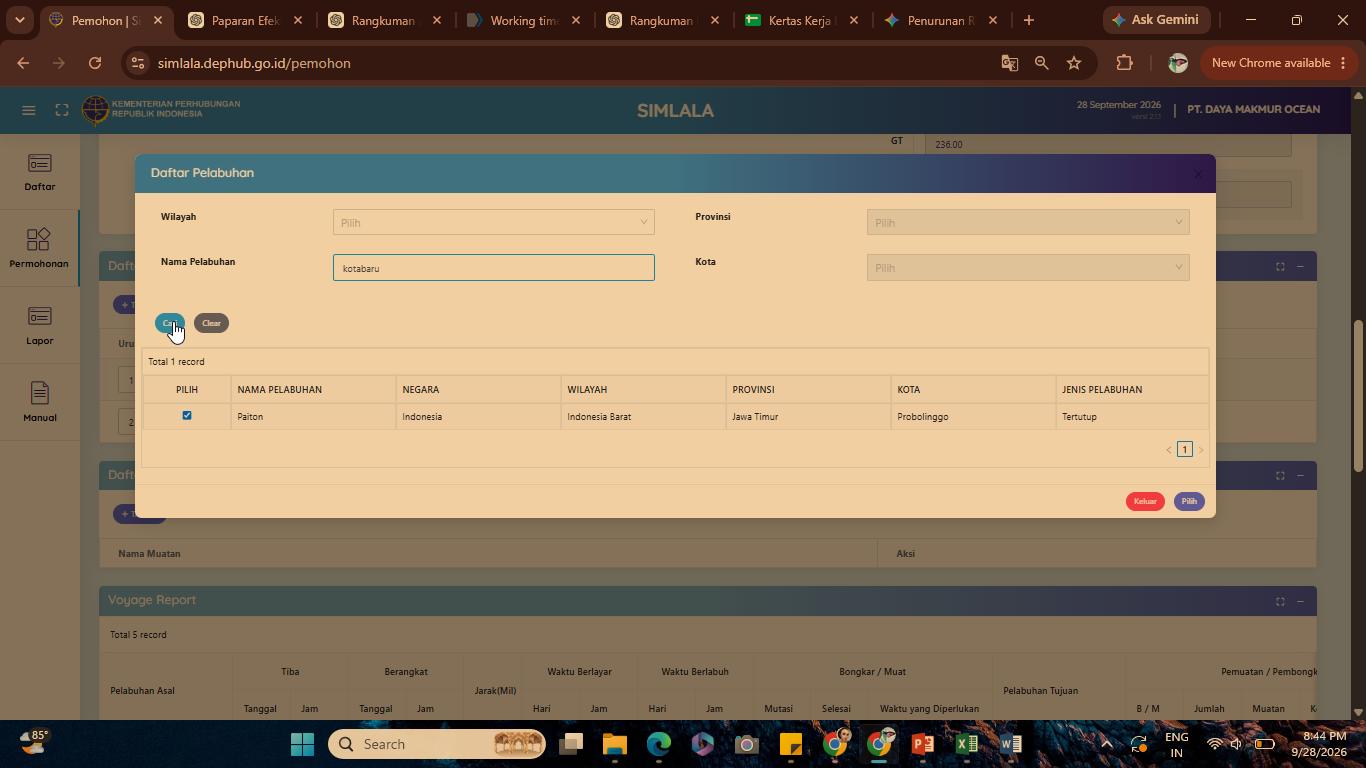The height and width of the screenshot is (768, 1366).
Task: Confirm with the Pilih button
Action: 1189,501
